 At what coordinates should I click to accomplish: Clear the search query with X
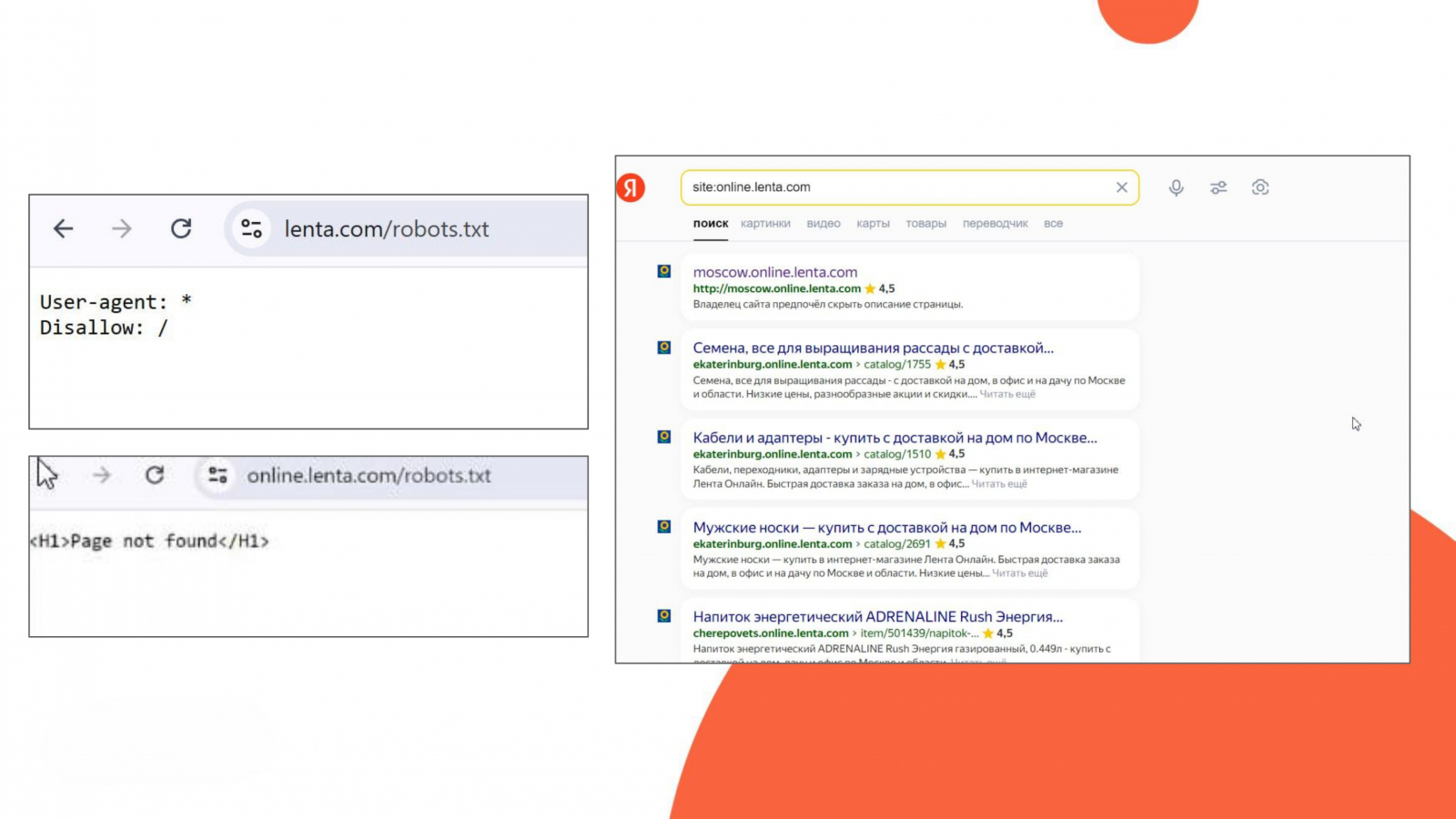click(x=1121, y=187)
